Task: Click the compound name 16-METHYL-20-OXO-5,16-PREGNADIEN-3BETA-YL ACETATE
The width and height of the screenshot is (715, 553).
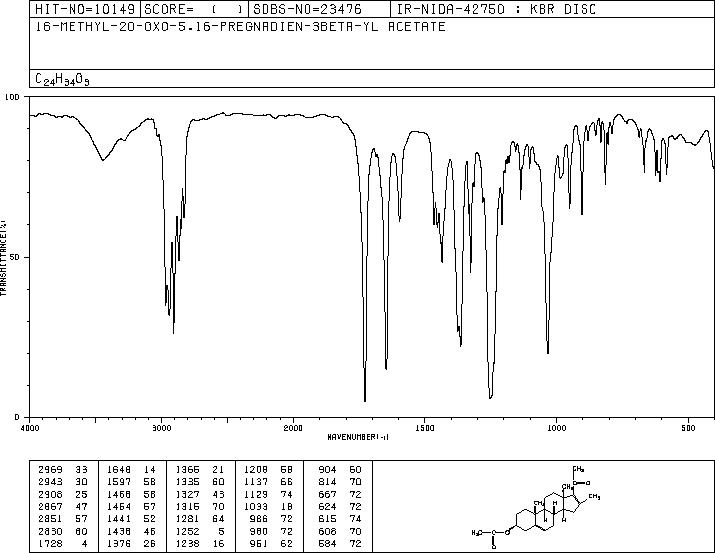Action: coord(241,27)
